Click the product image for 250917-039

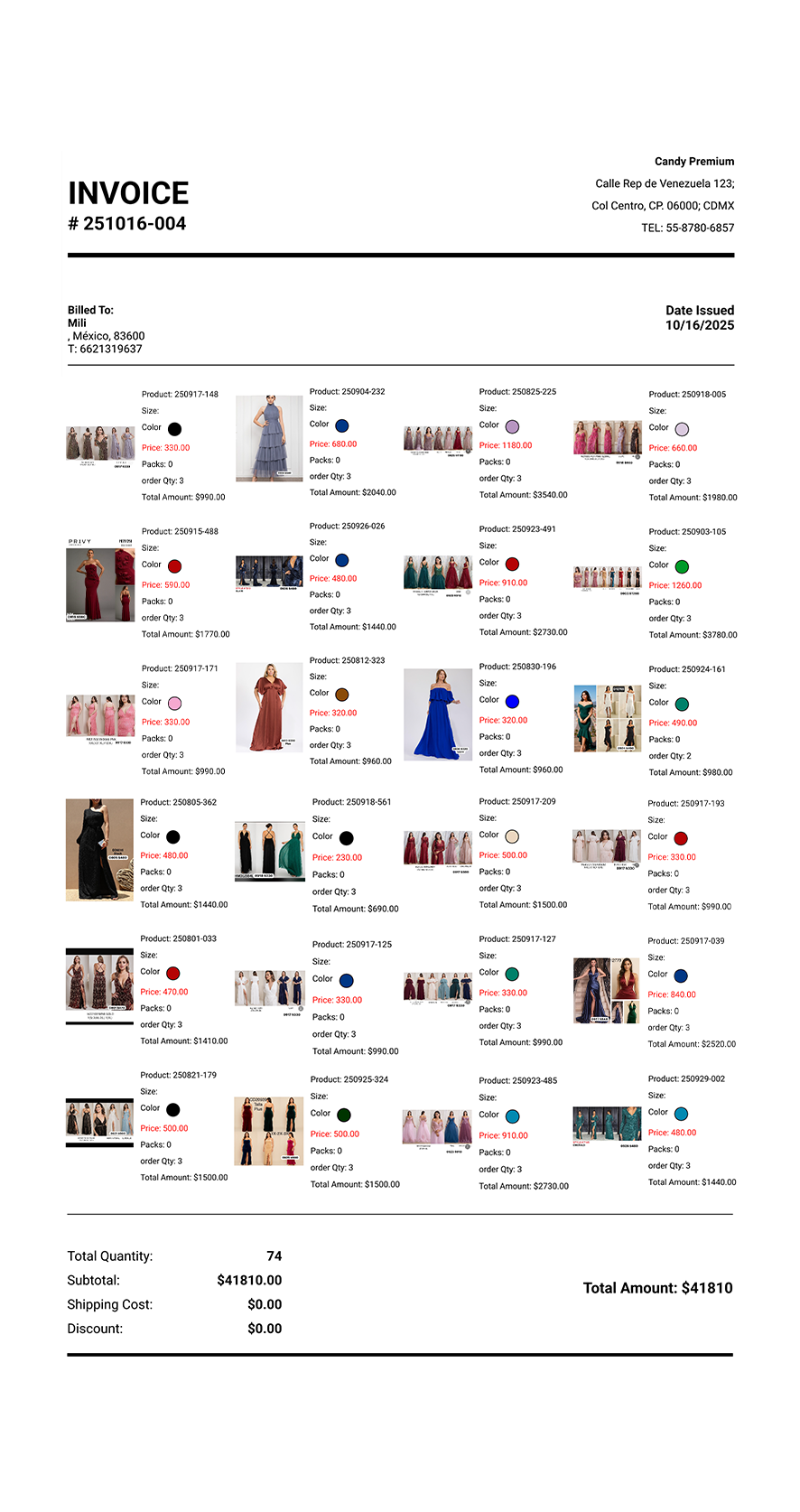click(x=607, y=991)
